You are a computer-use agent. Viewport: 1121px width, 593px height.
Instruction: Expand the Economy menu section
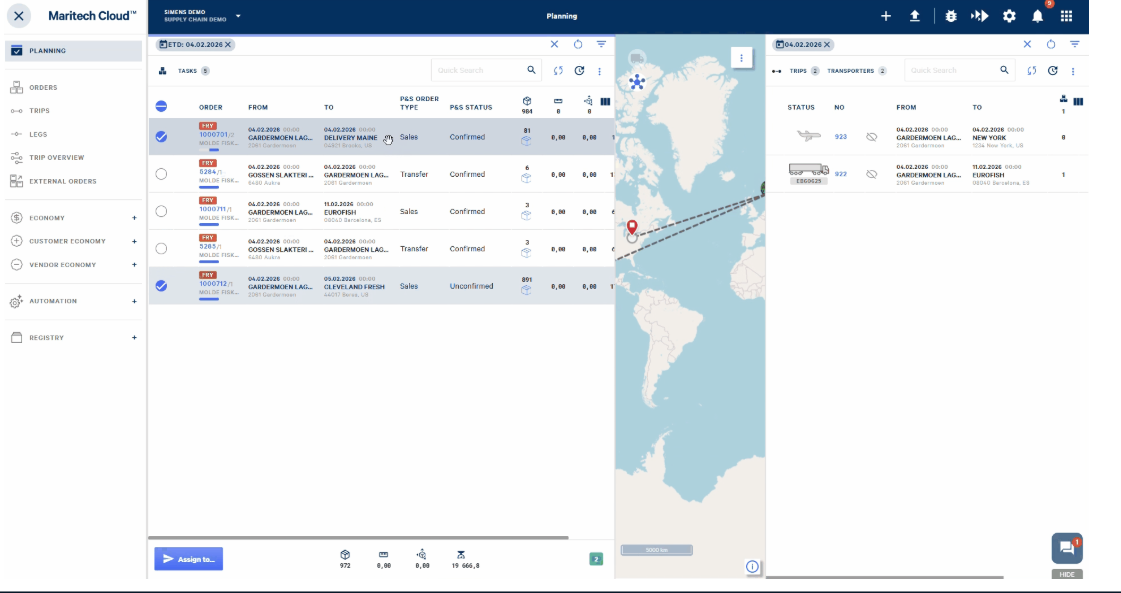coord(134,217)
